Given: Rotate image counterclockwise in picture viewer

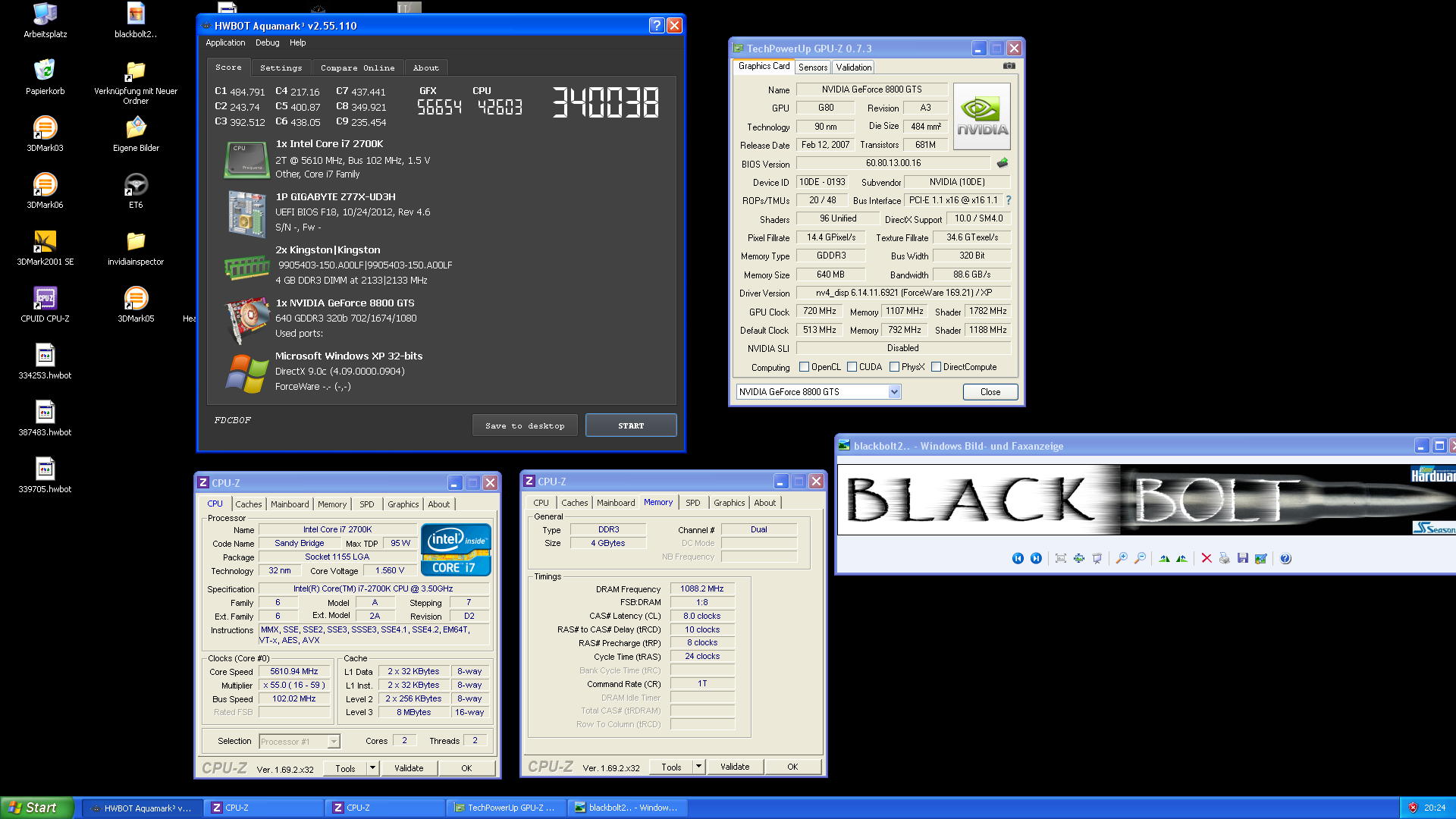Looking at the screenshot, I should [1181, 558].
